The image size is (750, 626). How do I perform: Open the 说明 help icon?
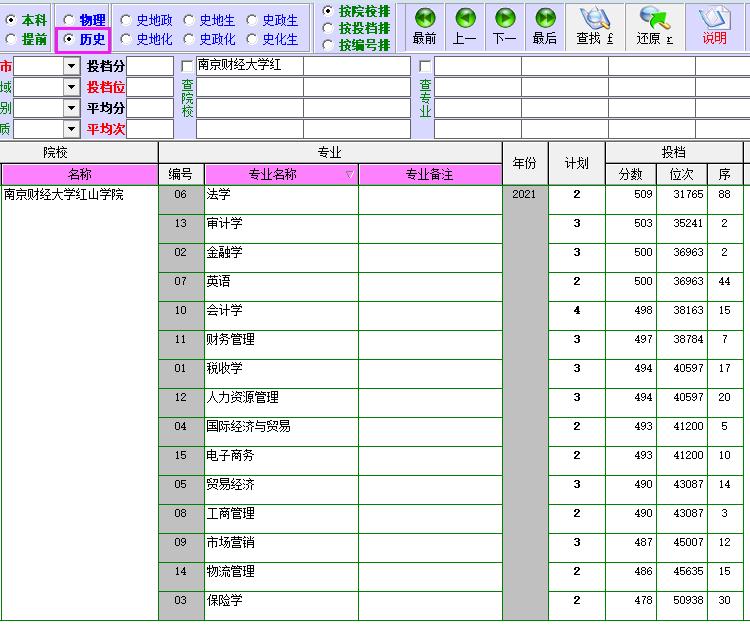(x=715, y=27)
